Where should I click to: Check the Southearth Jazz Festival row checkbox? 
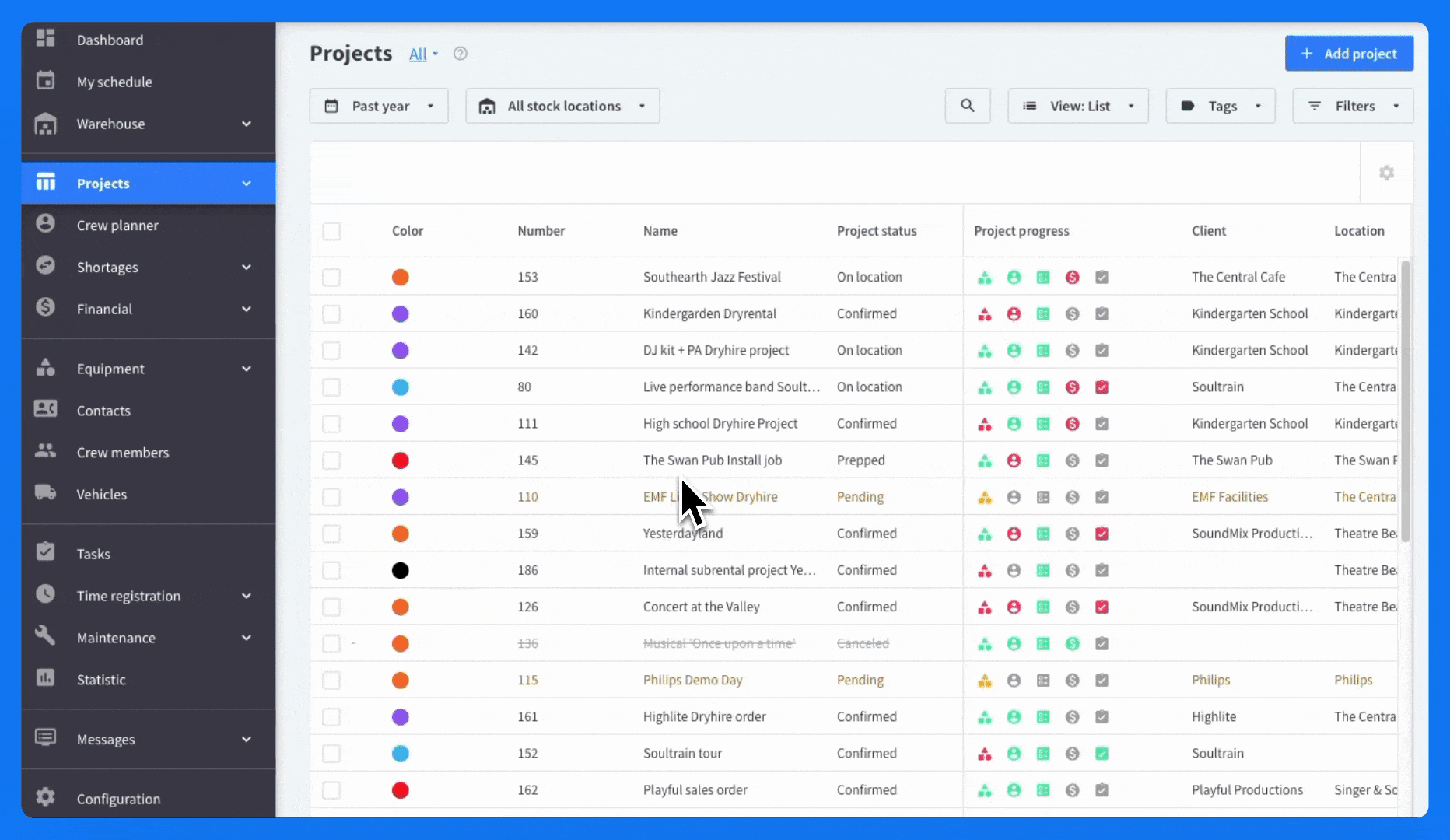tap(331, 277)
